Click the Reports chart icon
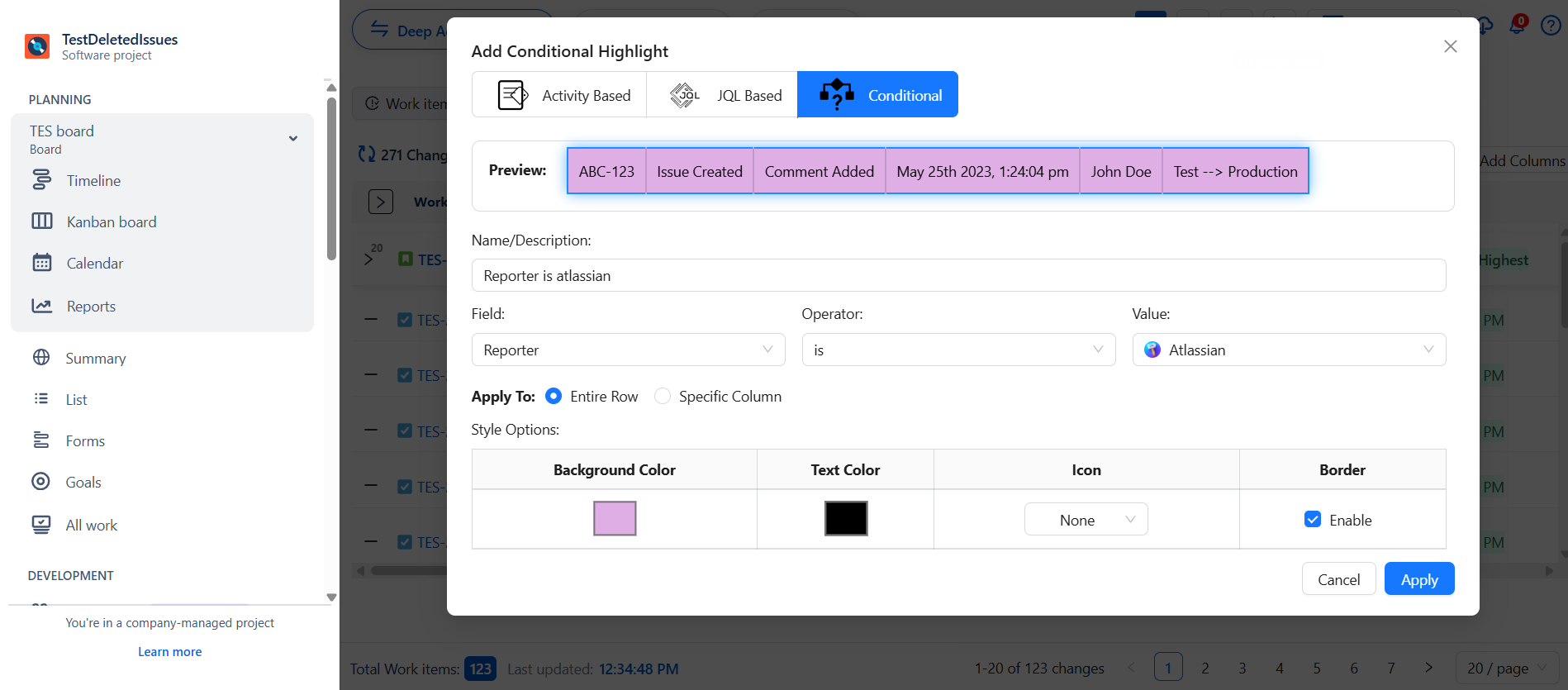The image size is (1568, 690). coord(41,306)
